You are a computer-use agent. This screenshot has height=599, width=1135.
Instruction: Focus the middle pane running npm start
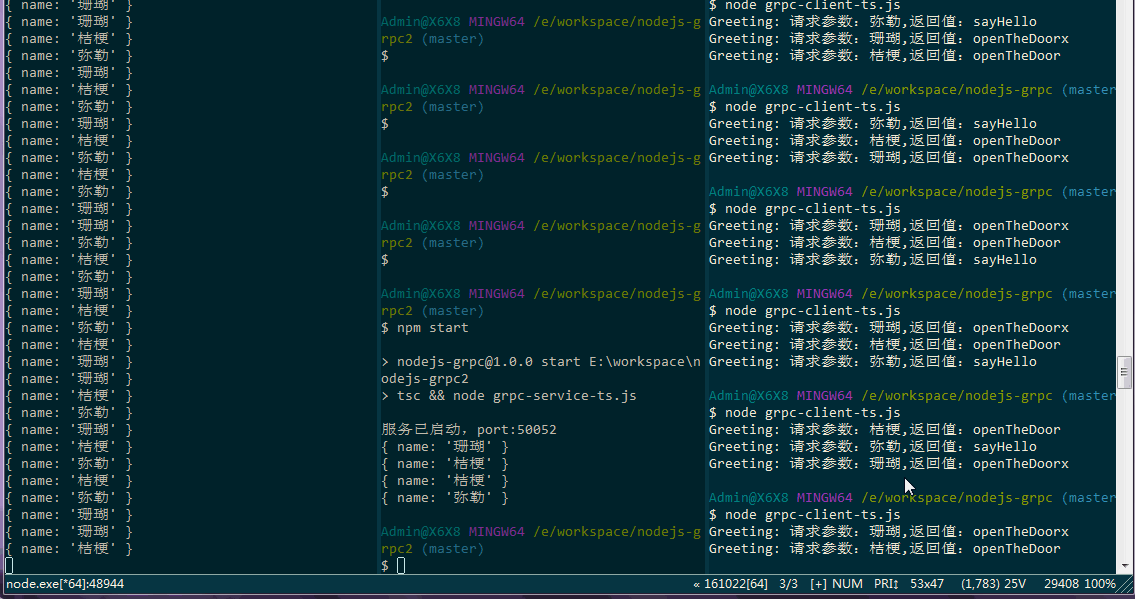point(500,400)
